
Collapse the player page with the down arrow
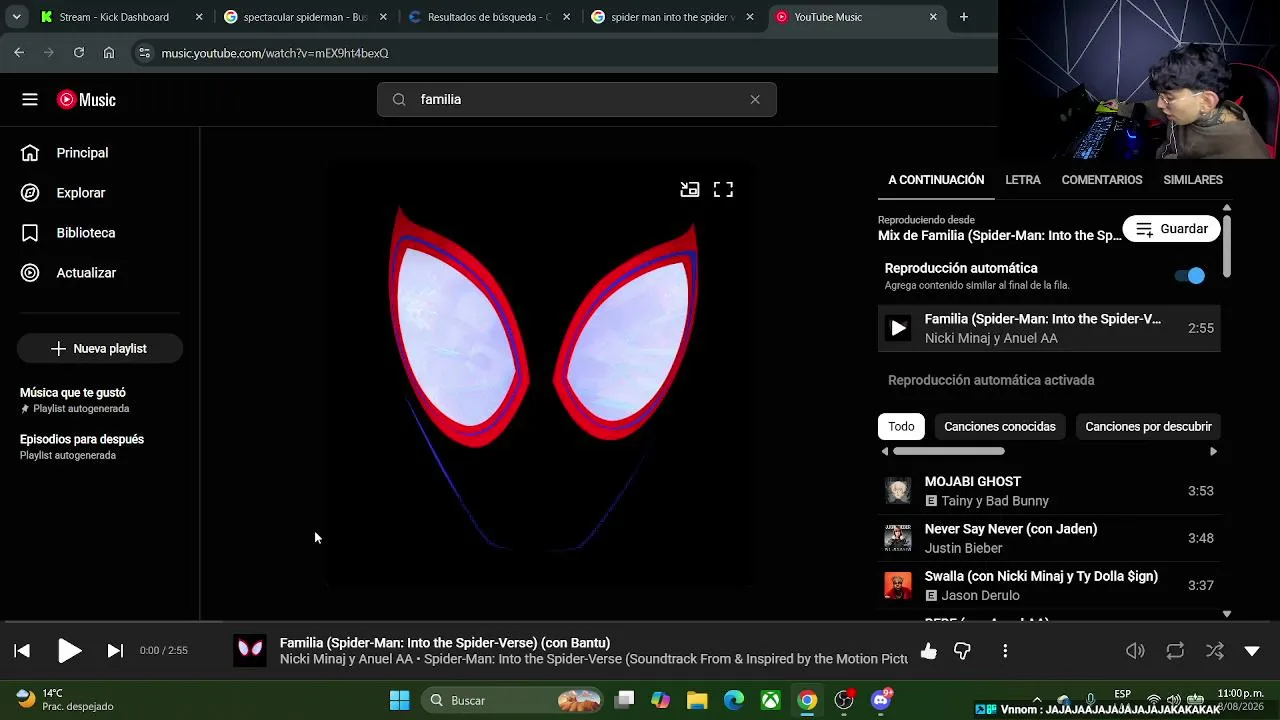1252,651
